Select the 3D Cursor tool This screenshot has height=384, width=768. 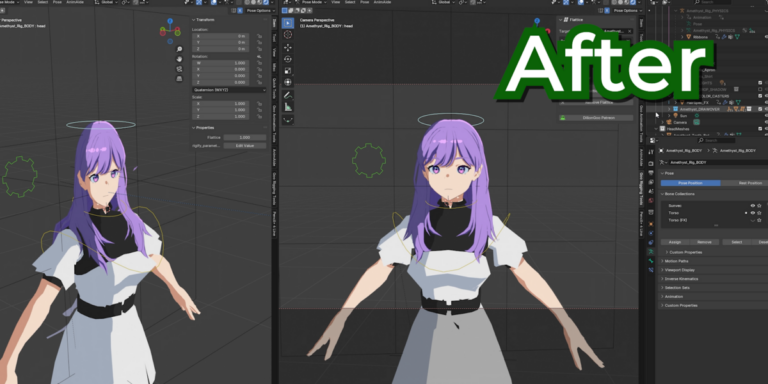pos(288,35)
